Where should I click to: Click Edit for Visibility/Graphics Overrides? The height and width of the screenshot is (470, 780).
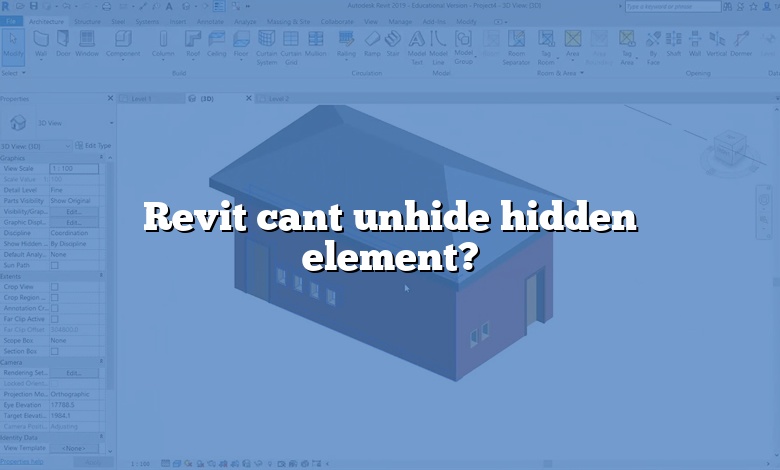74,212
